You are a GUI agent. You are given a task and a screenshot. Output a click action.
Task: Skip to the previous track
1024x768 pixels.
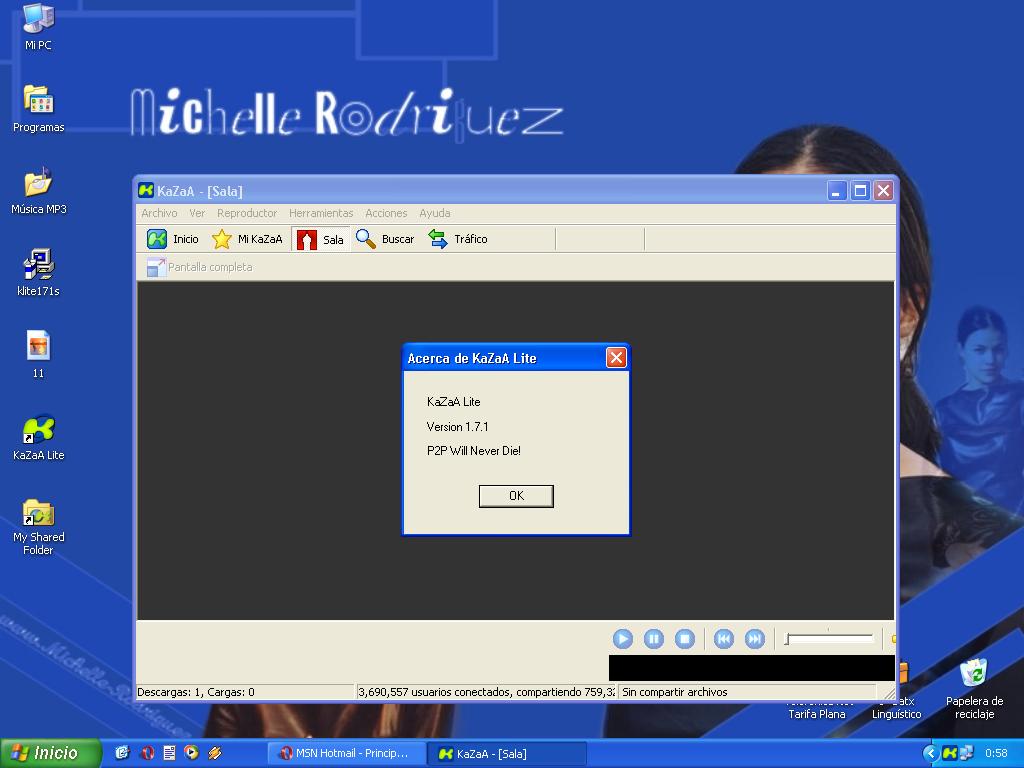point(724,639)
